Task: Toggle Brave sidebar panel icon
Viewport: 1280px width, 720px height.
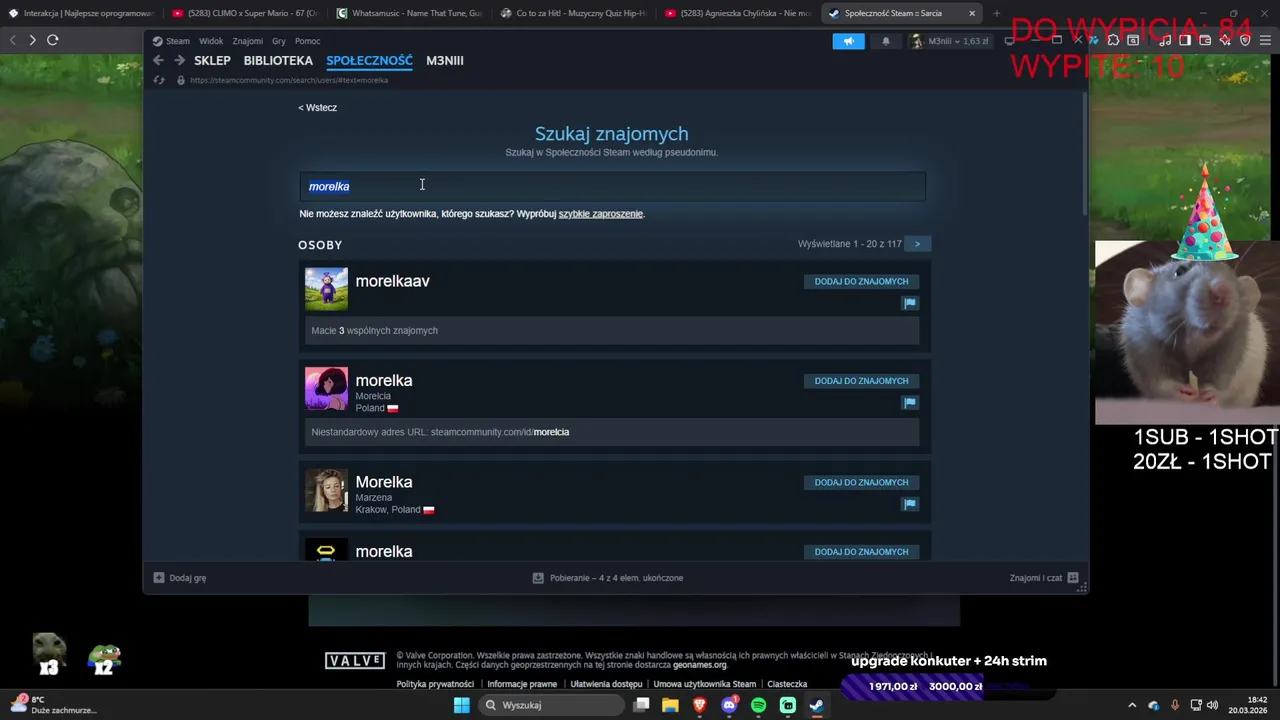Action: [1185, 40]
